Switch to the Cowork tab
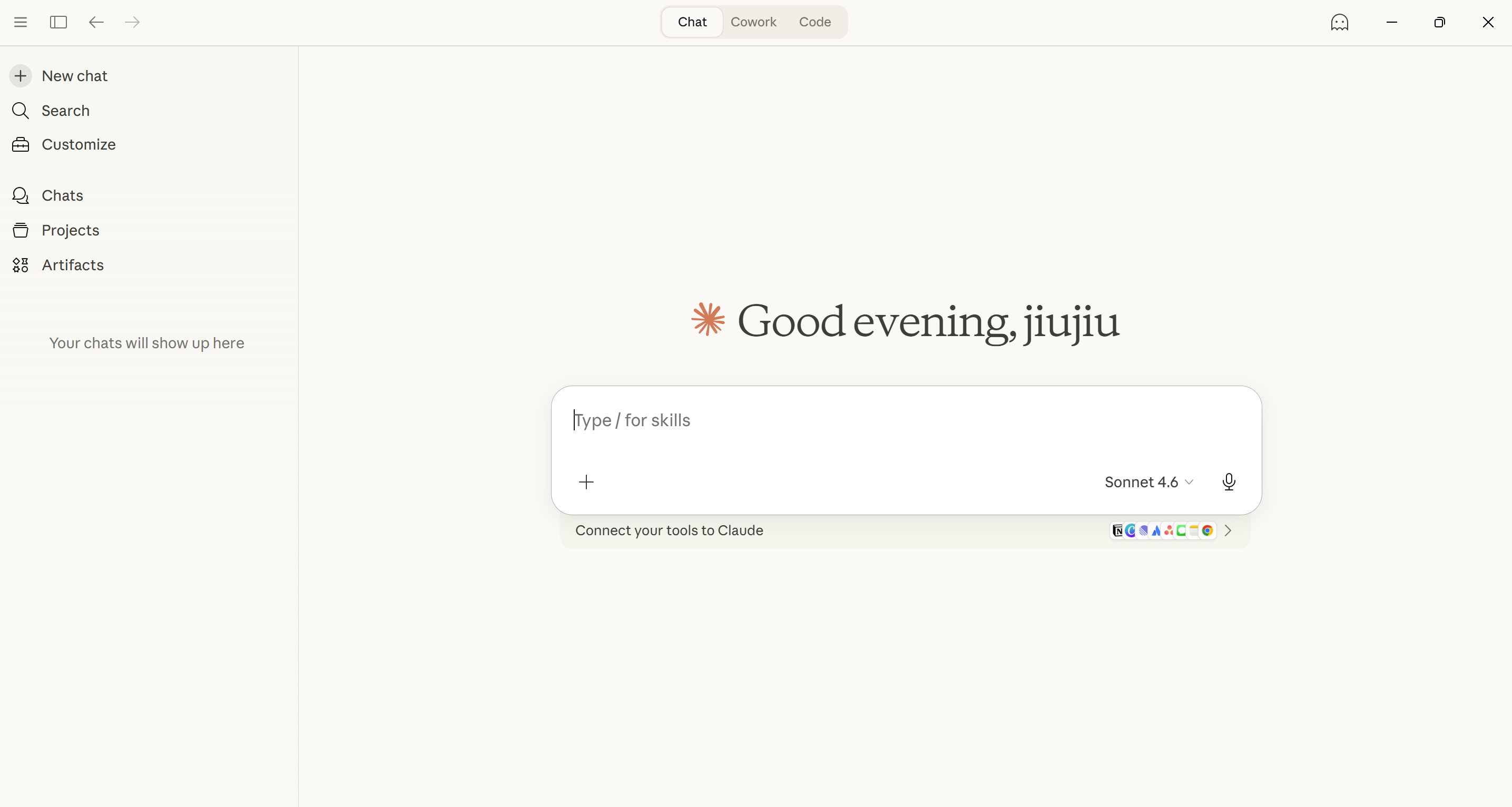 753,22
